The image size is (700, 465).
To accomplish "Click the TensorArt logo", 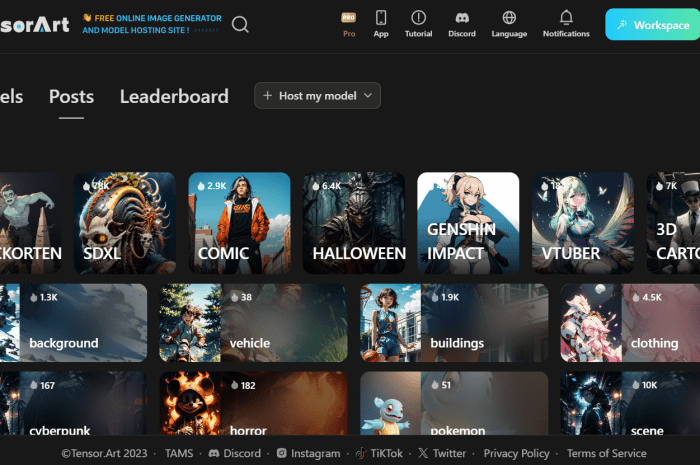I will tap(34, 25).
